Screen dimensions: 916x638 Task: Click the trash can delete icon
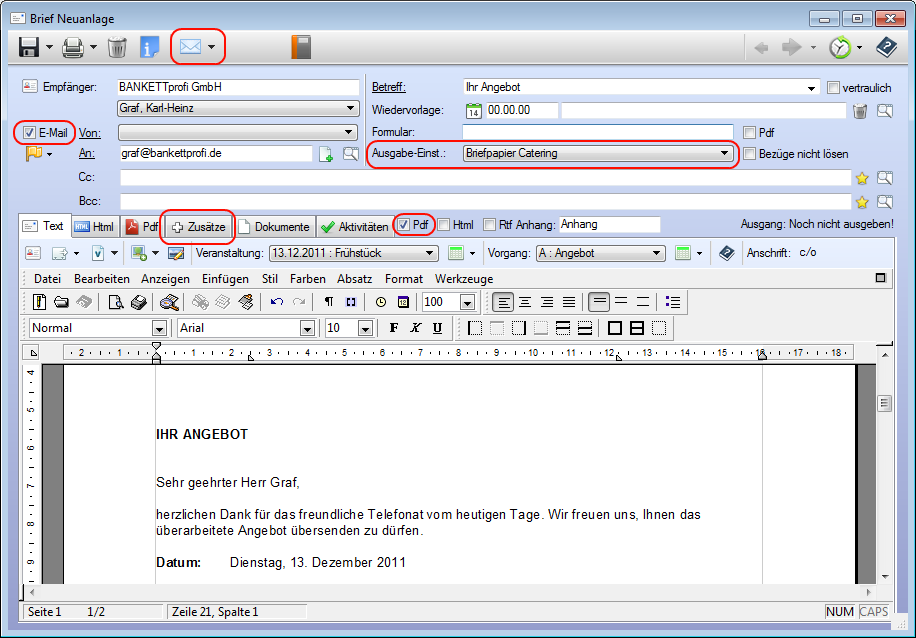pos(117,47)
